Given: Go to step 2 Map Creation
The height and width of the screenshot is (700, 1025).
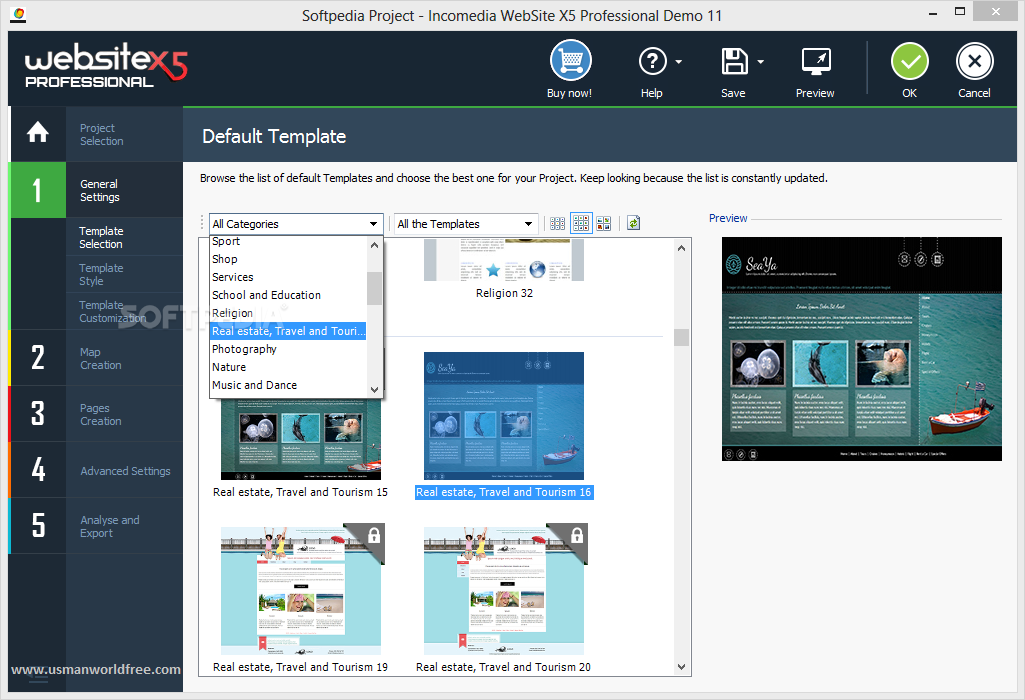Looking at the screenshot, I should coord(96,358).
